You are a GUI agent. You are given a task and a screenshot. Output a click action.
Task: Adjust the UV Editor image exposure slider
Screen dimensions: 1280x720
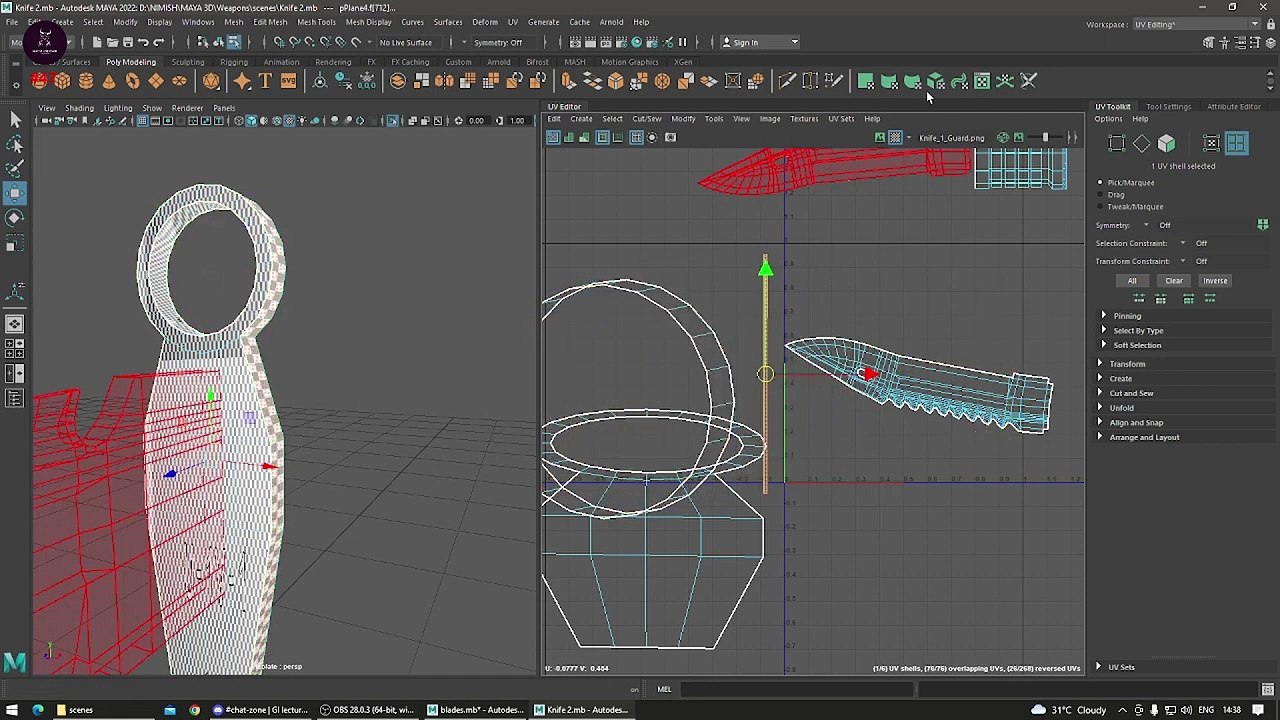pos(1046,137)
